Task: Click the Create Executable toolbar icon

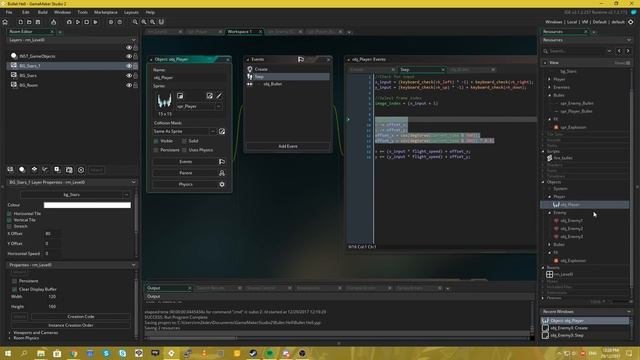Action: click(53, 22)
